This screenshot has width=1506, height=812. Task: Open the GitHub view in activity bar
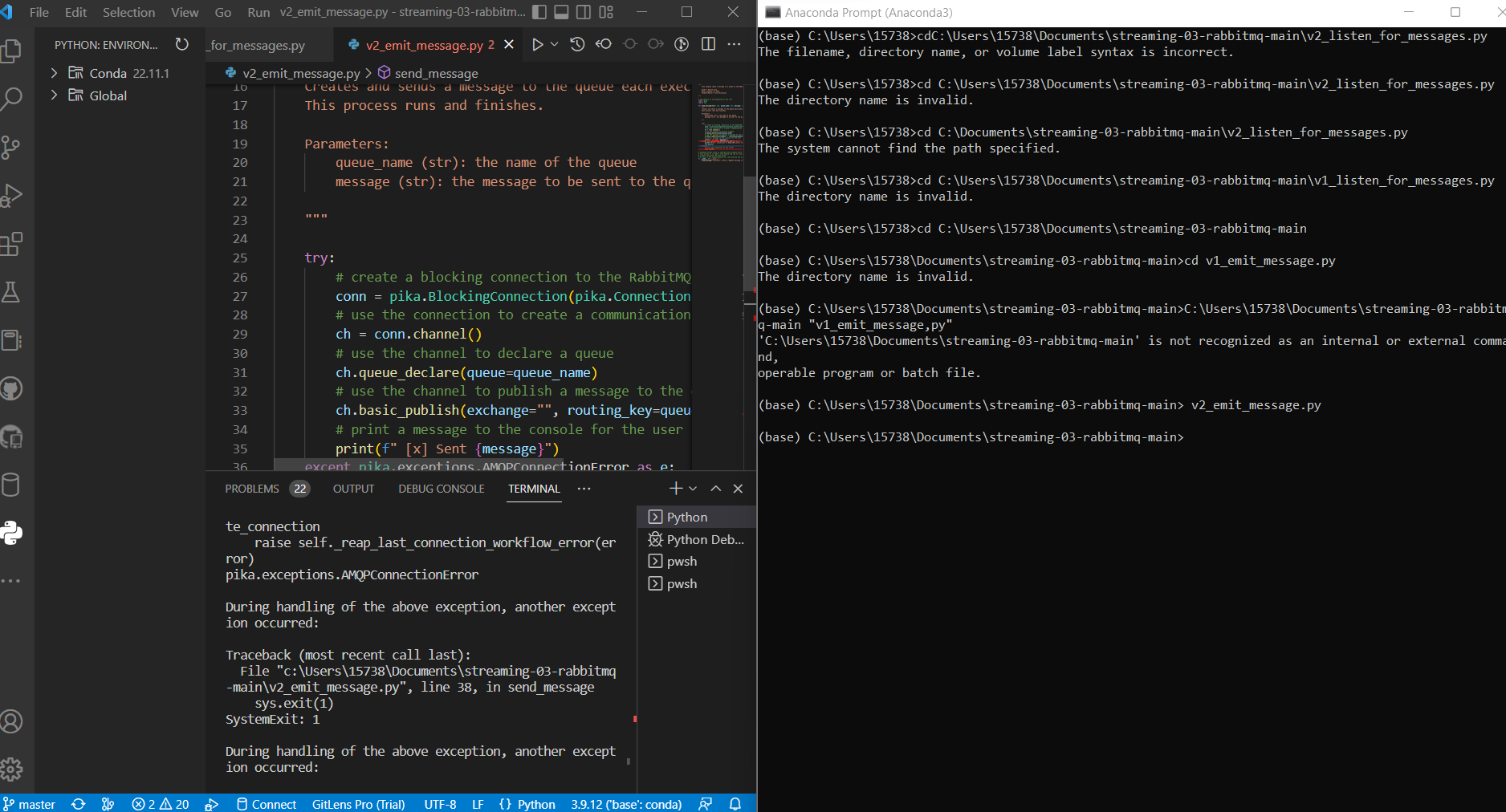[x=11, y=388]
